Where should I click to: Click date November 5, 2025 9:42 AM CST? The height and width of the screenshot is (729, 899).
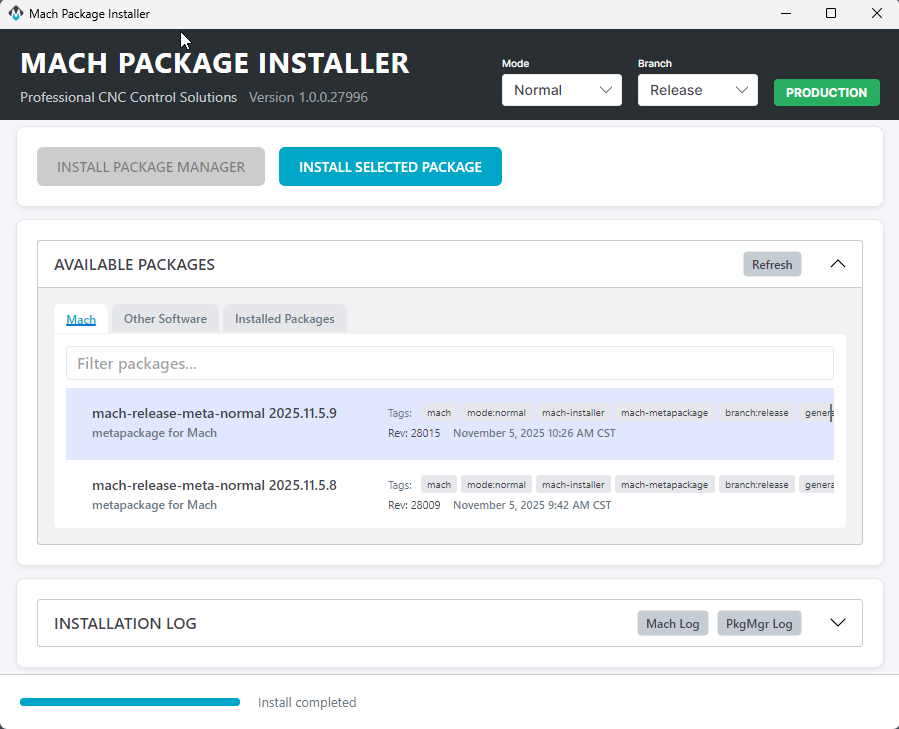pyautogui.click(x=532, y=505)
